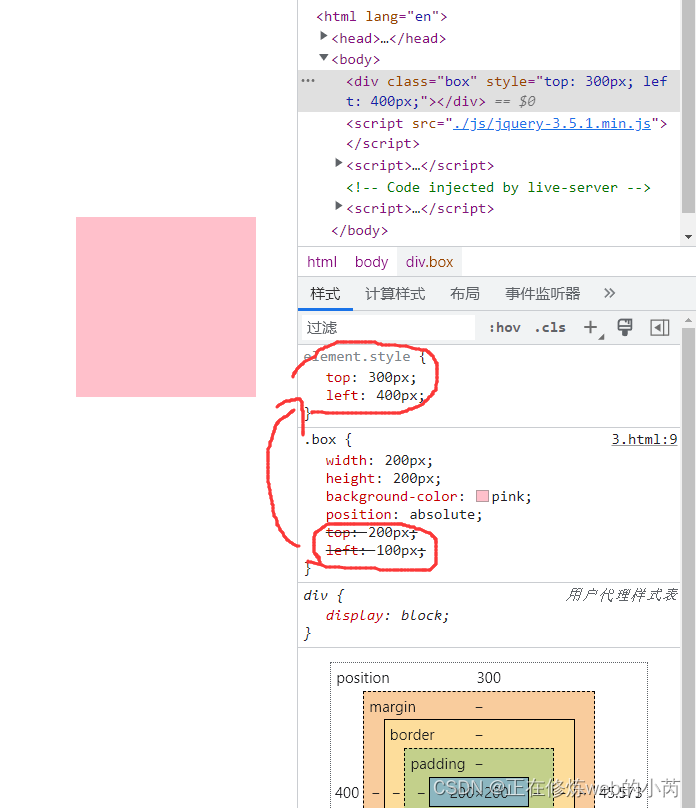Switch to the 布局 tab

(x=465, y=294)
